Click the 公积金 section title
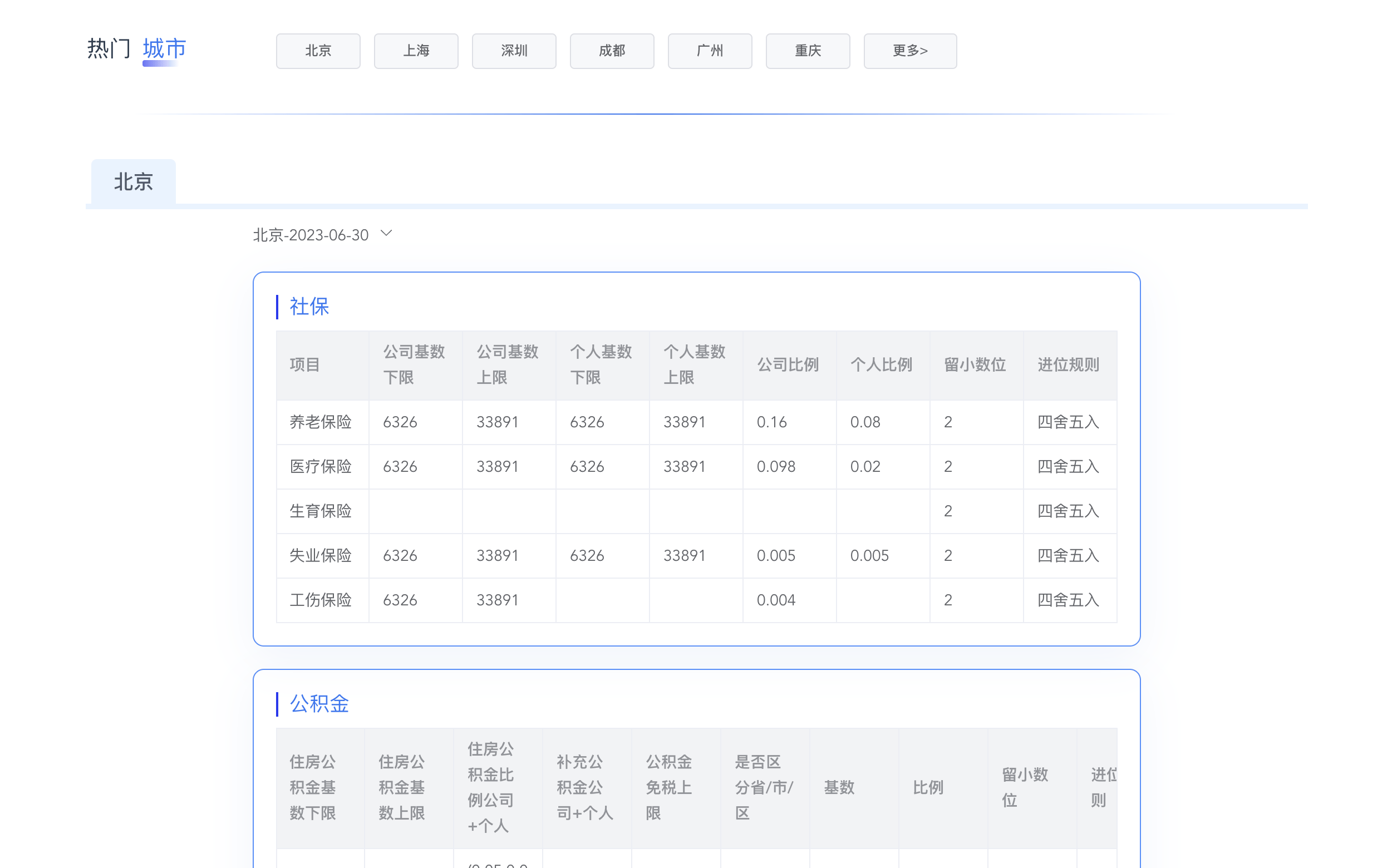This screenshot has width=1397, height=868. [x=319, y=704]
